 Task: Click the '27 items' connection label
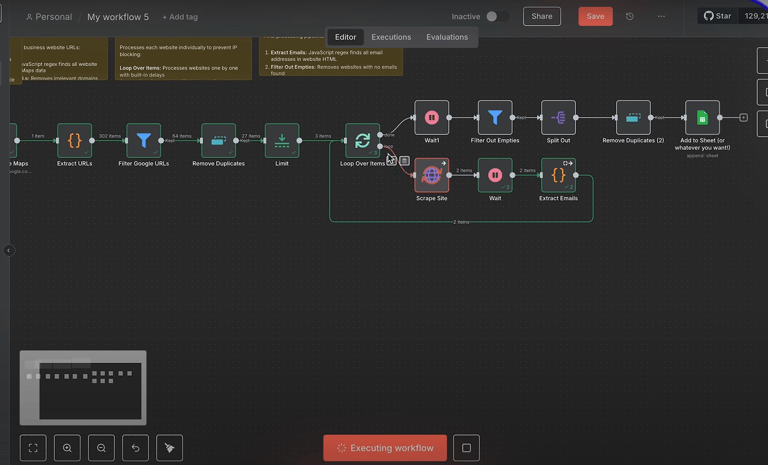251,136
